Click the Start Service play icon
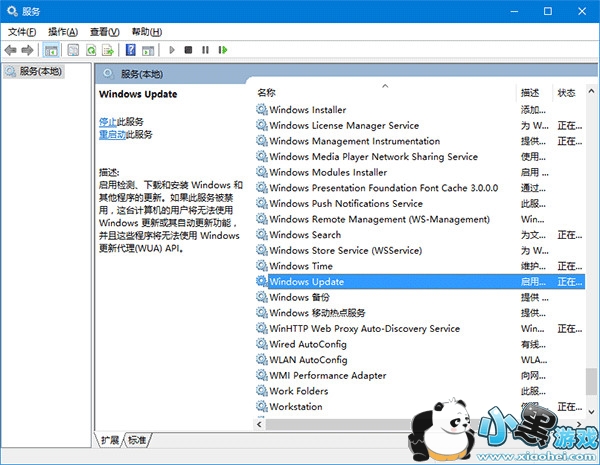Viewport: 600px width, 465px height. (x=172, y=50)
